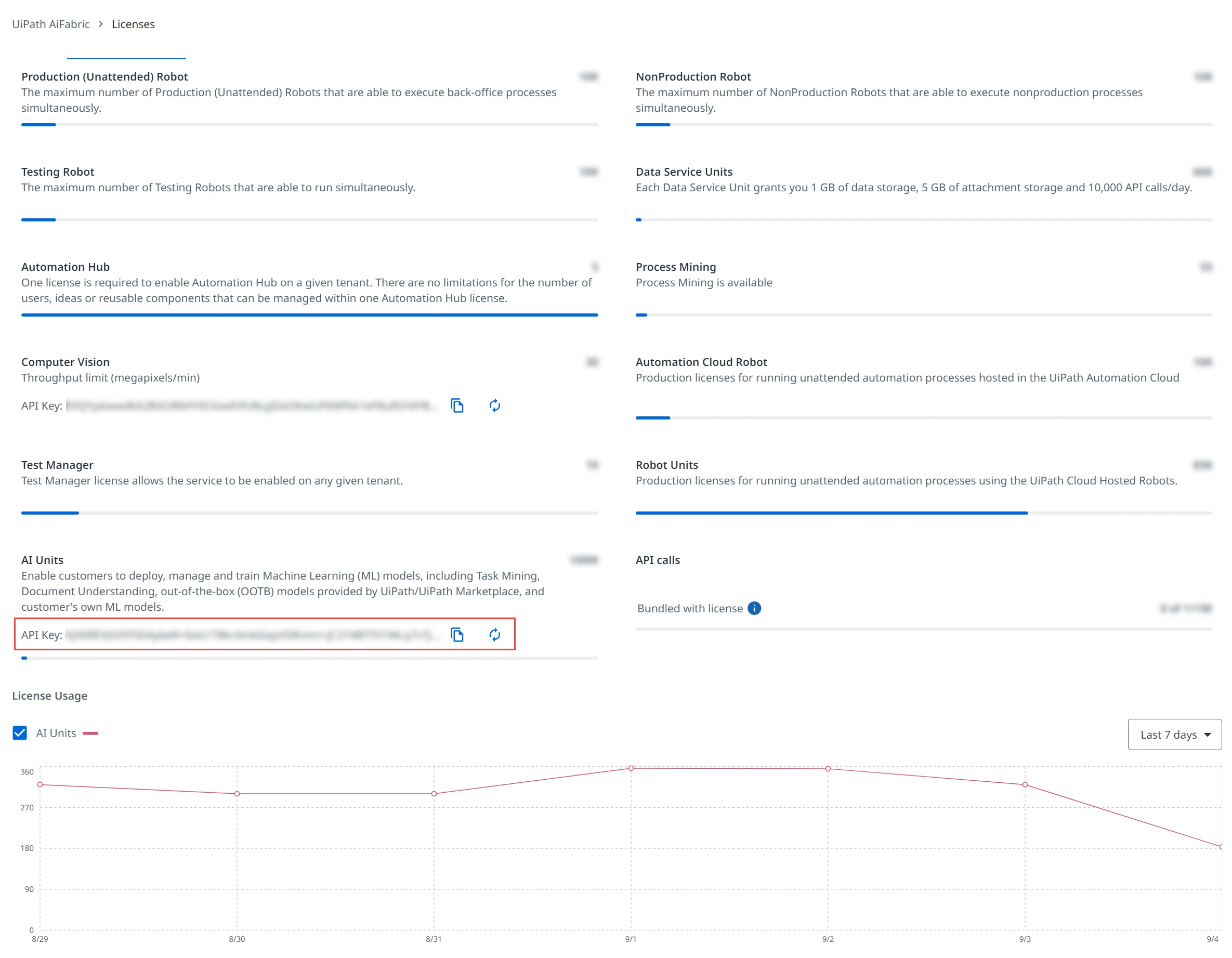
Task: Click the Automation Hub usage progress bar
Action: [310, 315]
